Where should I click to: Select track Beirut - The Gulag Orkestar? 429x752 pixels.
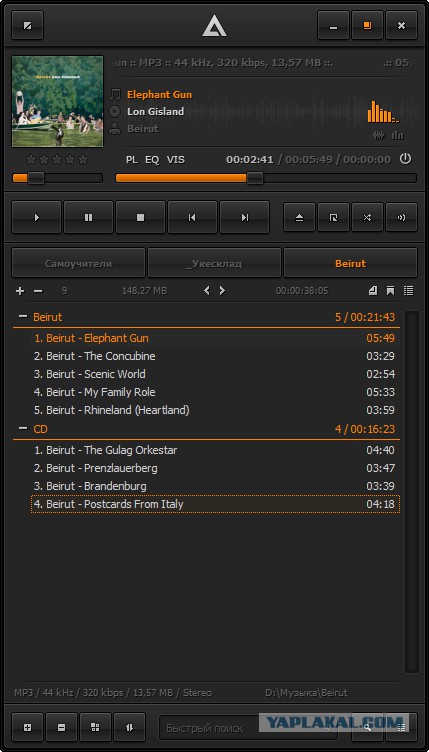[x=215, y=450]
